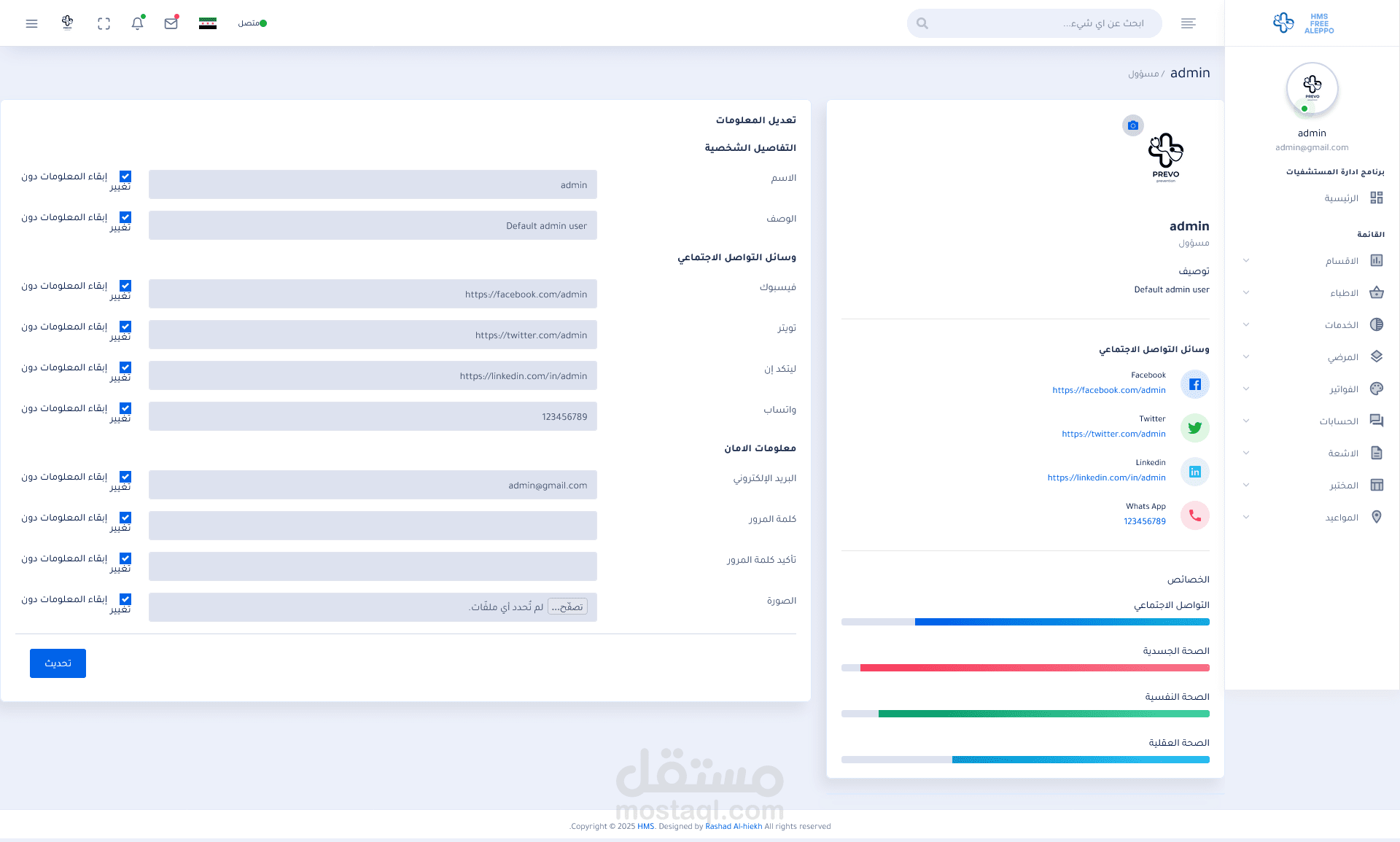Screen dimensions: 1400x842
Task: Expand the المواعيد sidebar submenu
Action: [x=1341, y=518]
